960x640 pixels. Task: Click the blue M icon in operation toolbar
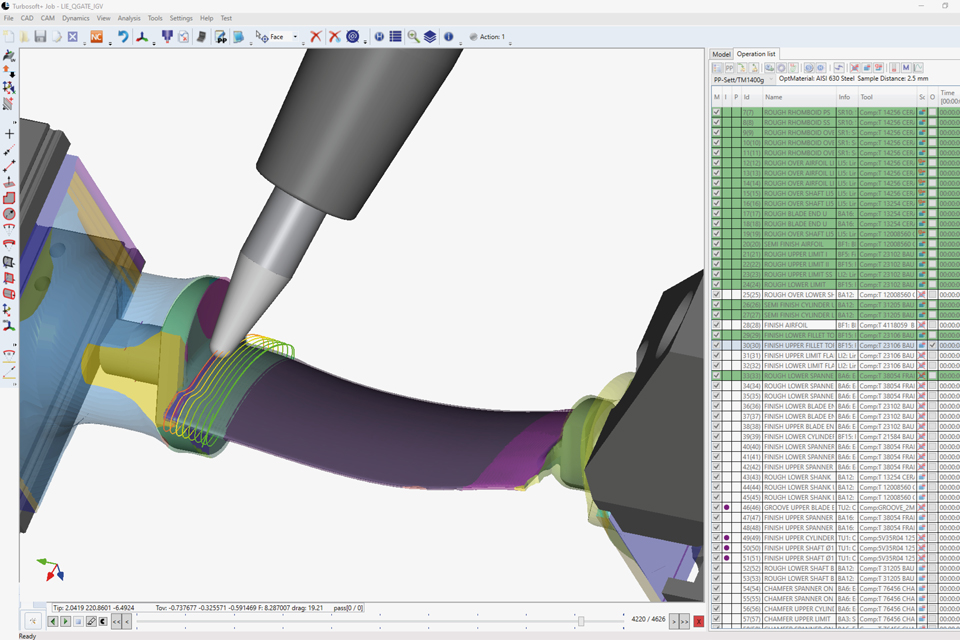pyautogui.click(x=906, y=68)
